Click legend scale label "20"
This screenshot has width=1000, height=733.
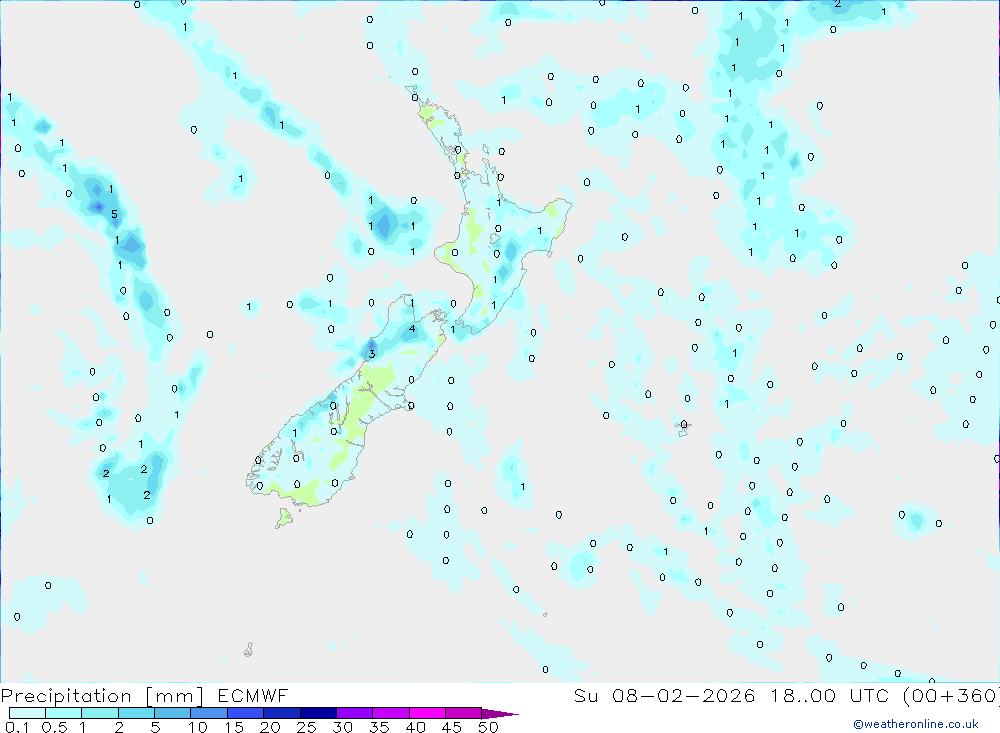pyautogui.click(x=270, y=727)
